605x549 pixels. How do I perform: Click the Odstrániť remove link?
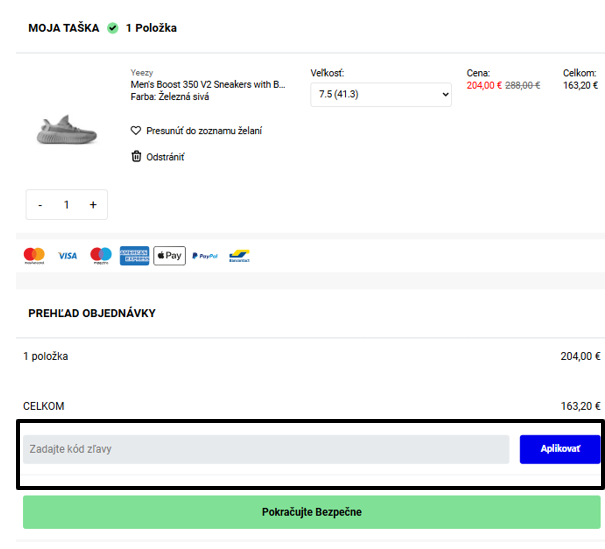click(x=165, y=157)
